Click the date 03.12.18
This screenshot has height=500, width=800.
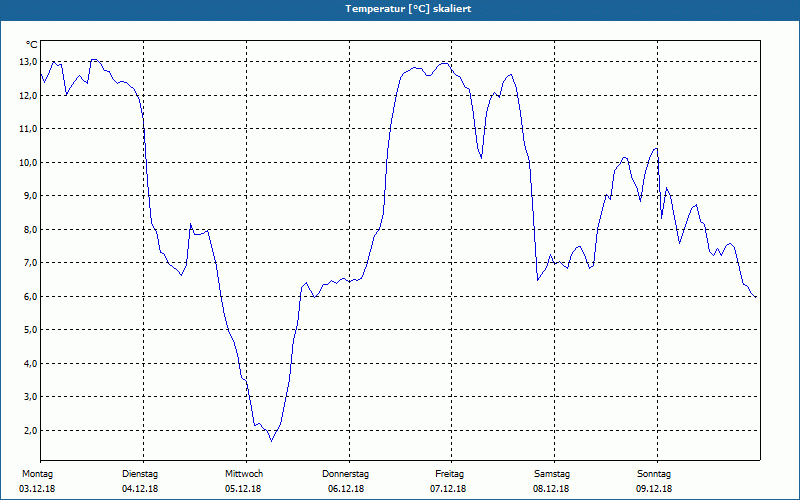pos(37,489)
